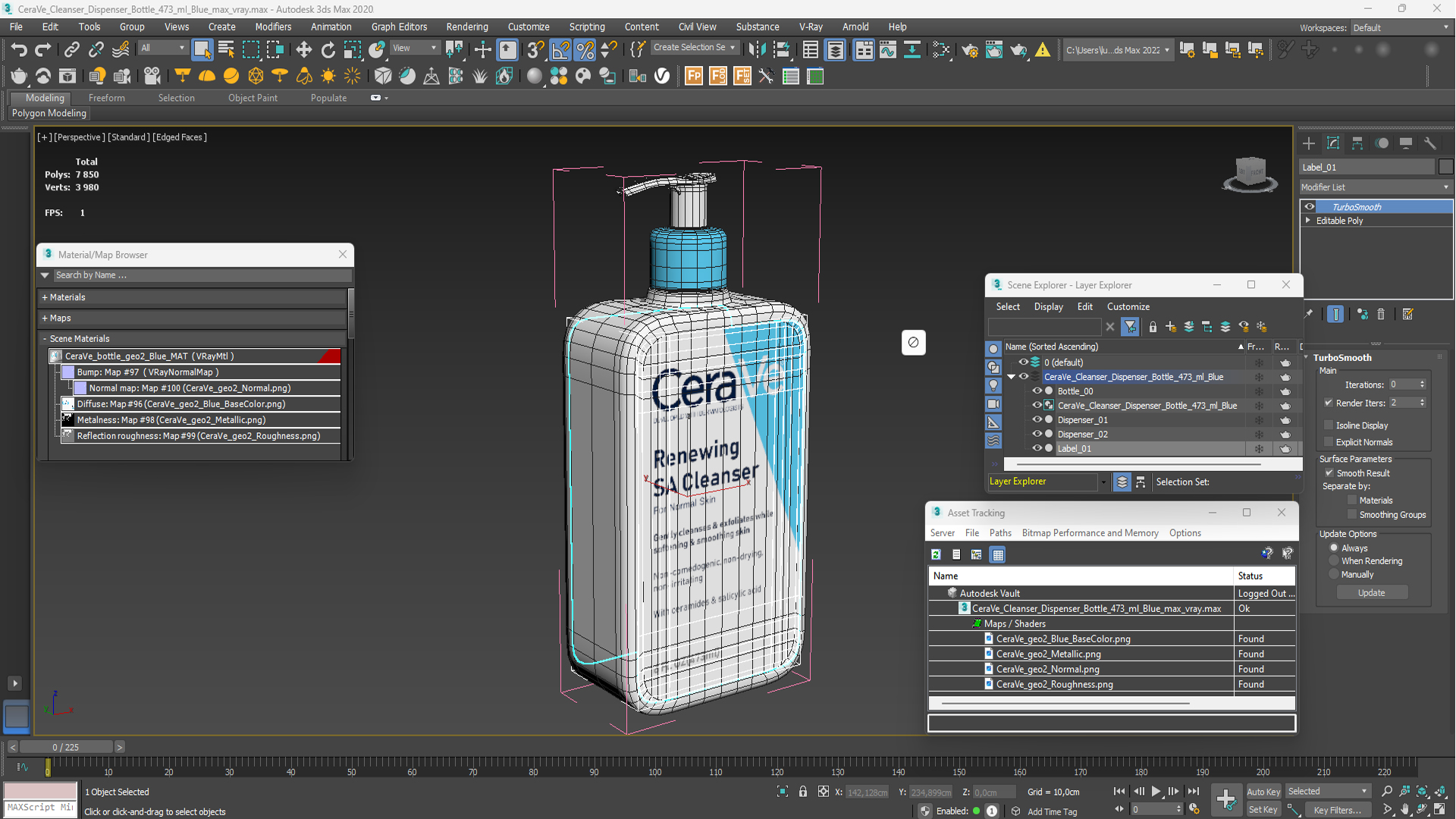
Task: Collapse the Scene Materials group
Action: click(45, 339)
